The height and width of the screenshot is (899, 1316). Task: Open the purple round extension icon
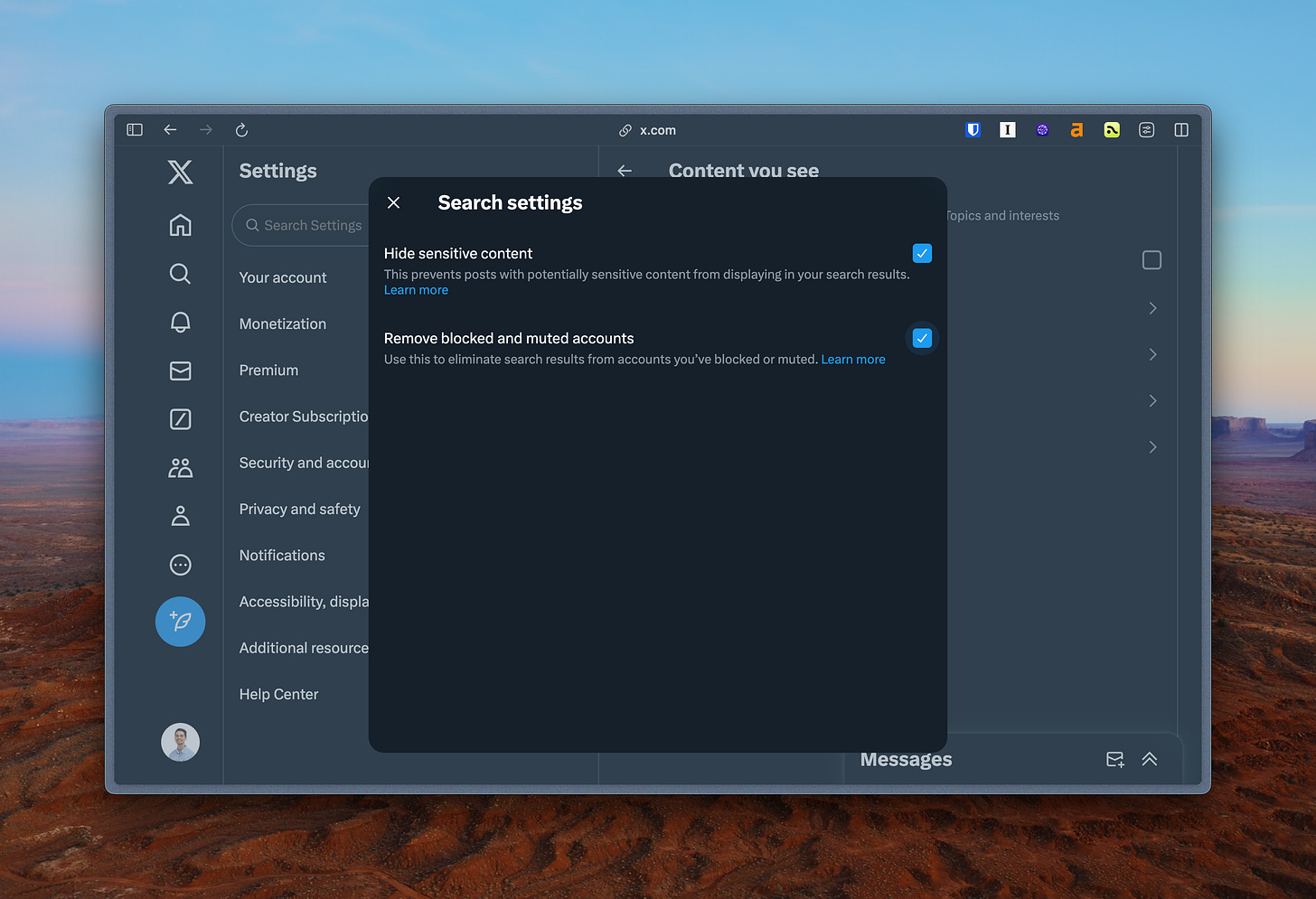point(1042,130)
